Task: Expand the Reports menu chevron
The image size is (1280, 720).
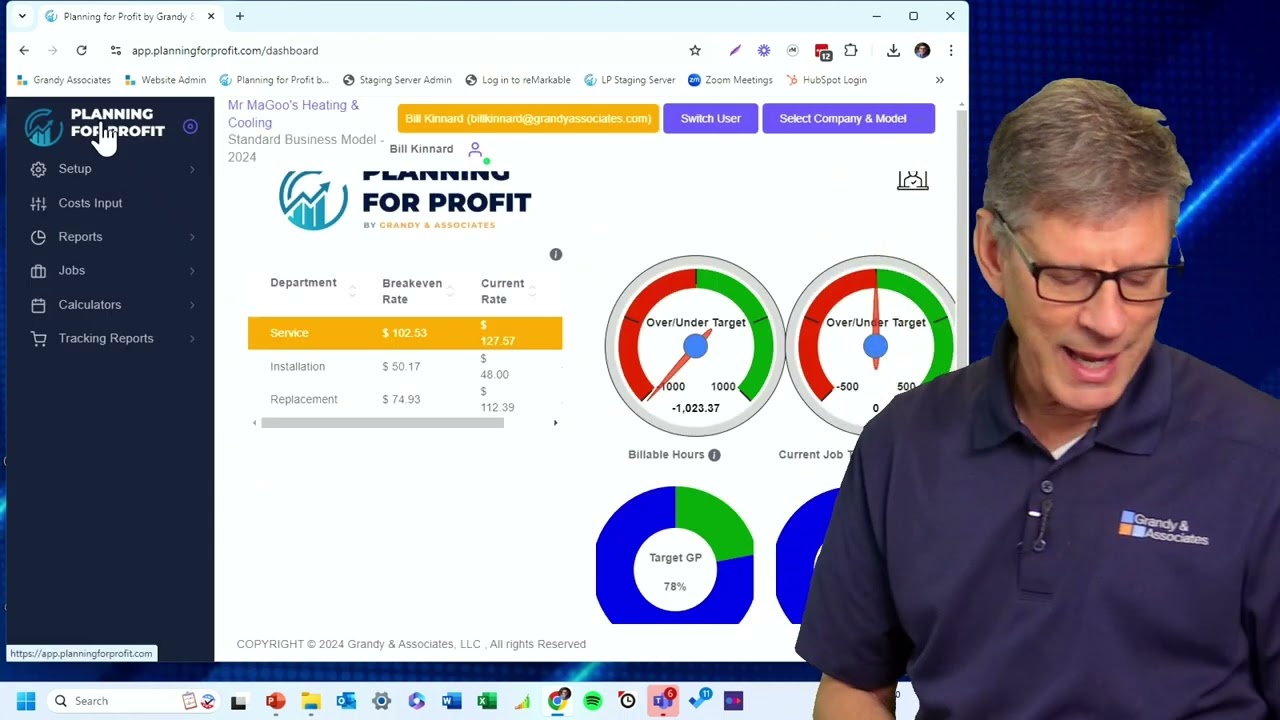Action: [x=192, y=237]
